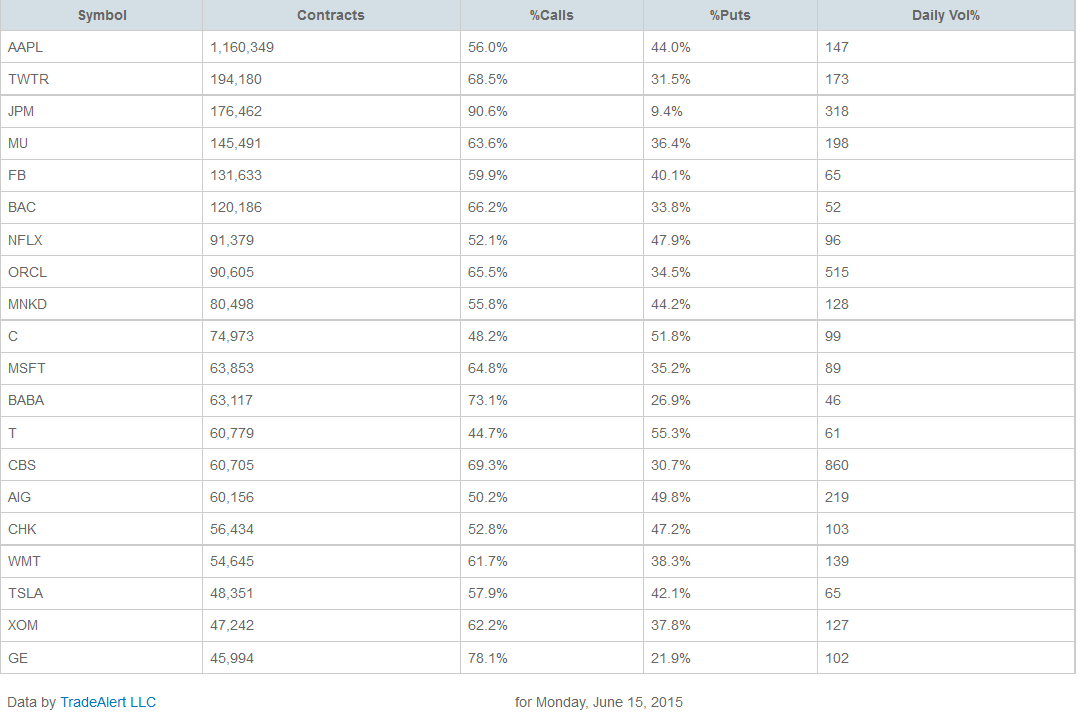Image resolution: width=1092 pixels, height=727 pixels.
Task: Click the %Calls column header
Action: click(551, 15)
